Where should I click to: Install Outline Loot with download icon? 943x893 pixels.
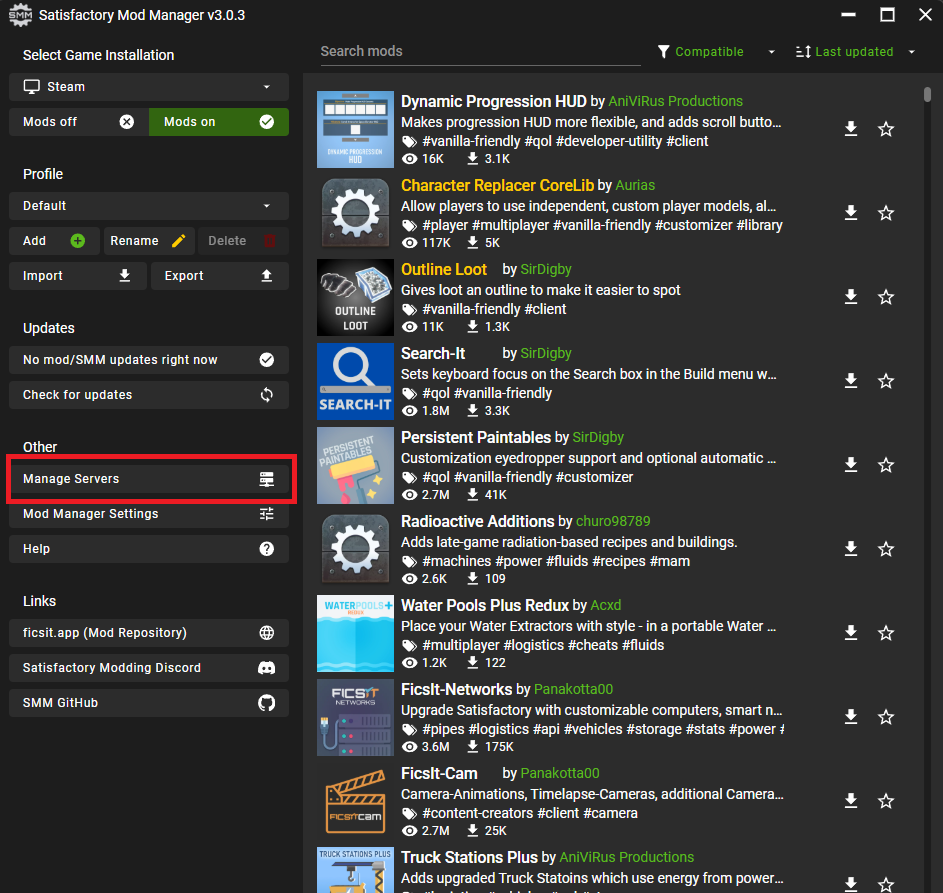pos(850,296)
